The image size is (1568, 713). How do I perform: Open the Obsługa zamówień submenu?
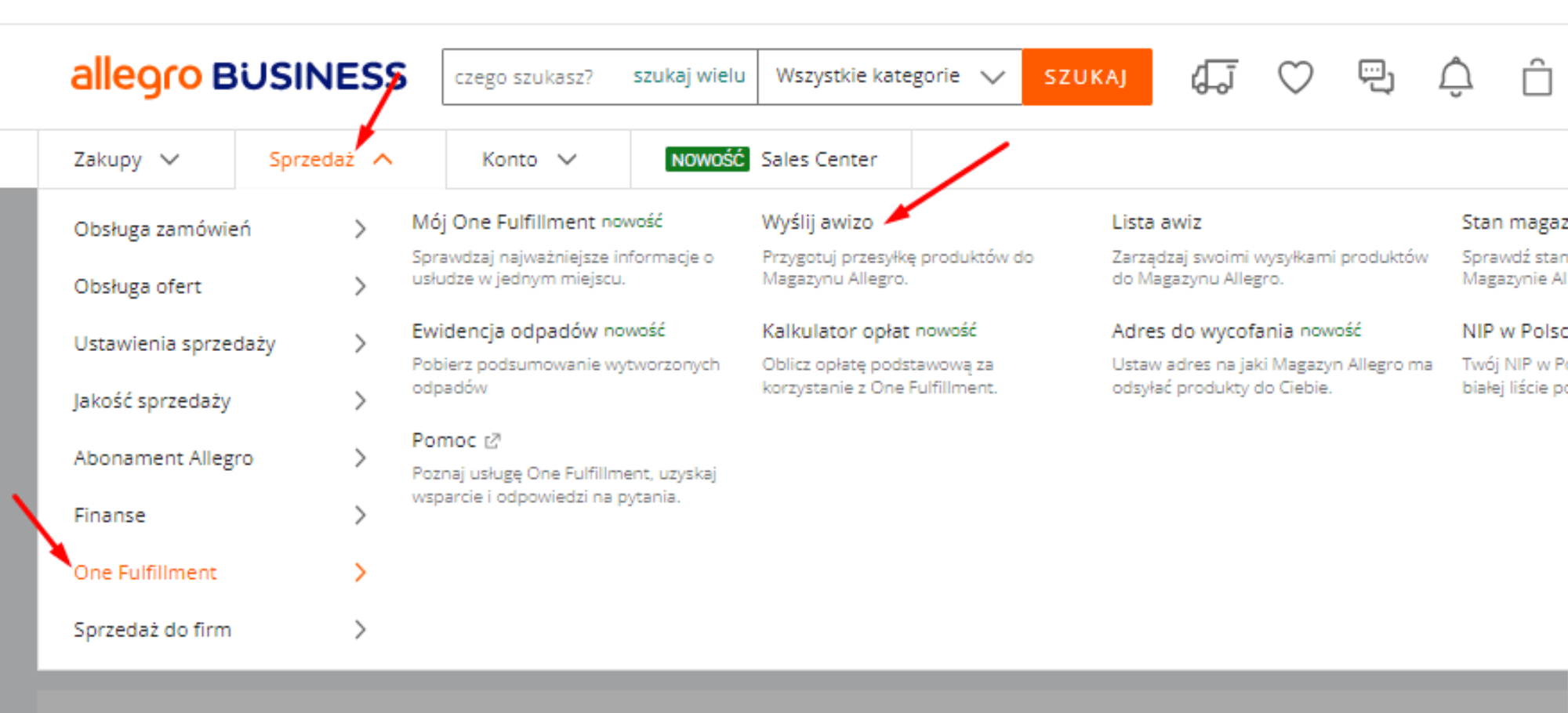[x=220, y=229]
